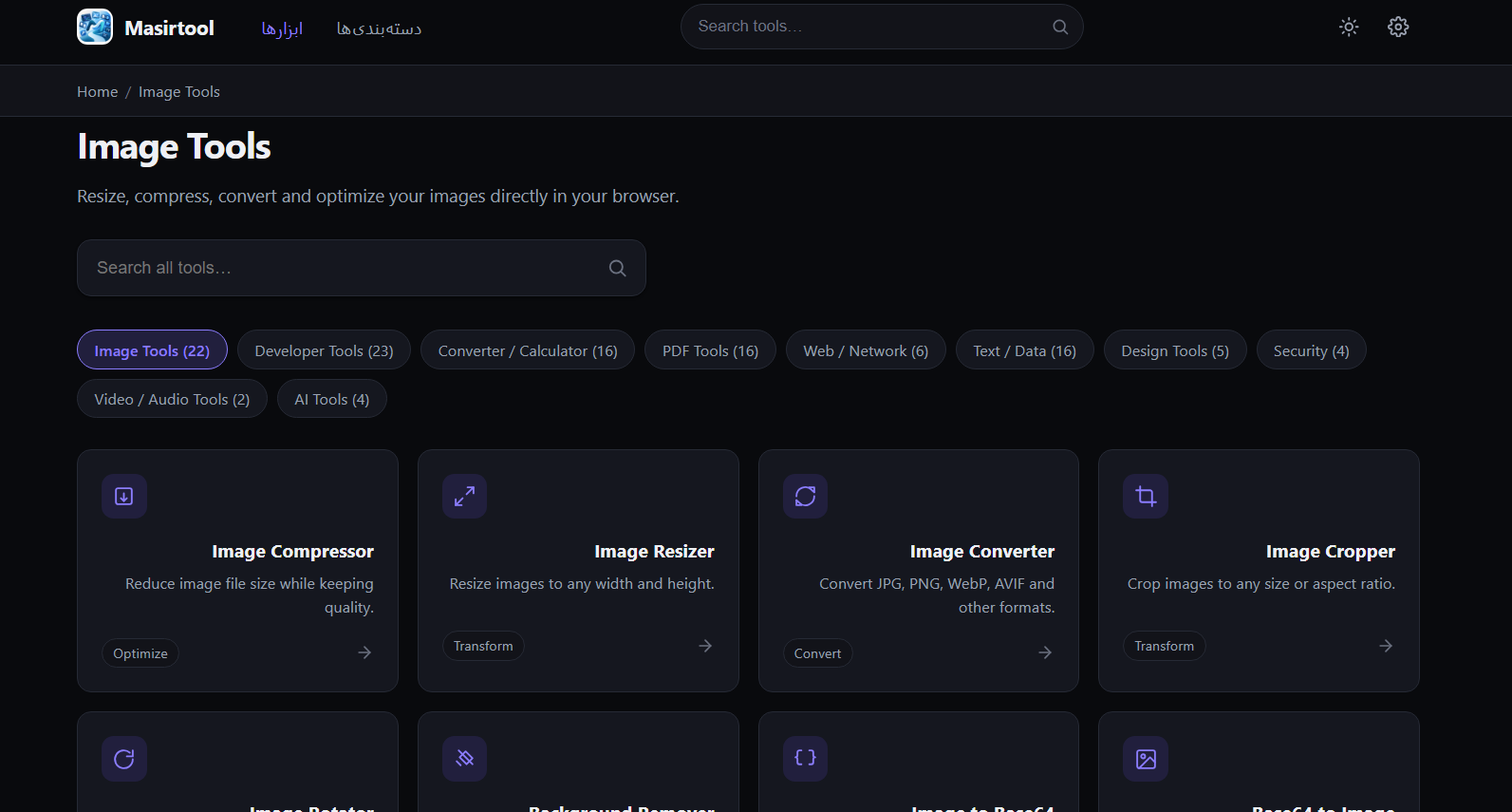Filter by Web / Network (6)

pyautogui.click(x=866, y=350)
